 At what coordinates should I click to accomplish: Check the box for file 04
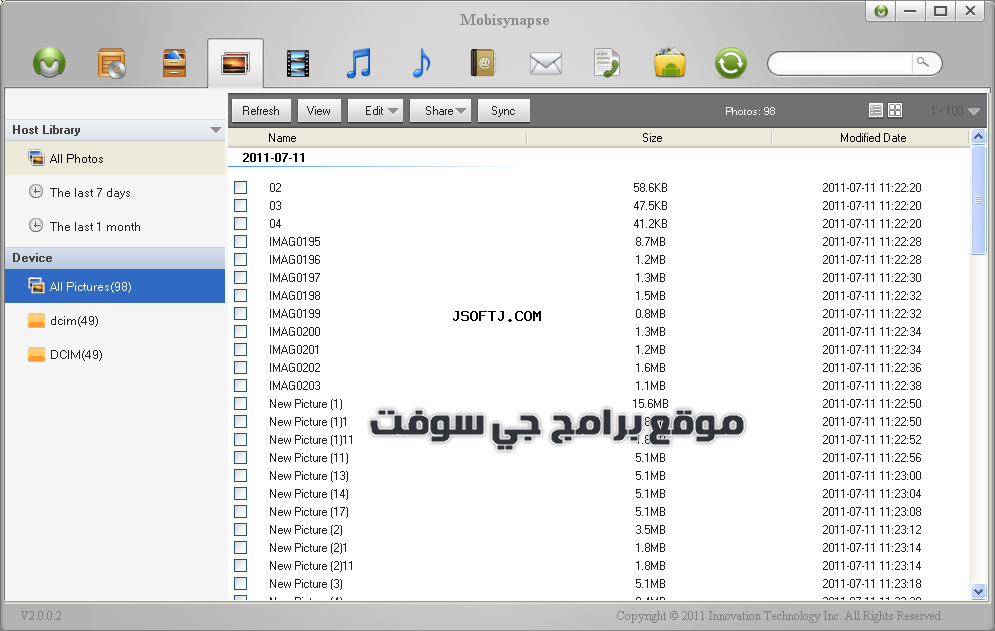(x=241, y=223)
